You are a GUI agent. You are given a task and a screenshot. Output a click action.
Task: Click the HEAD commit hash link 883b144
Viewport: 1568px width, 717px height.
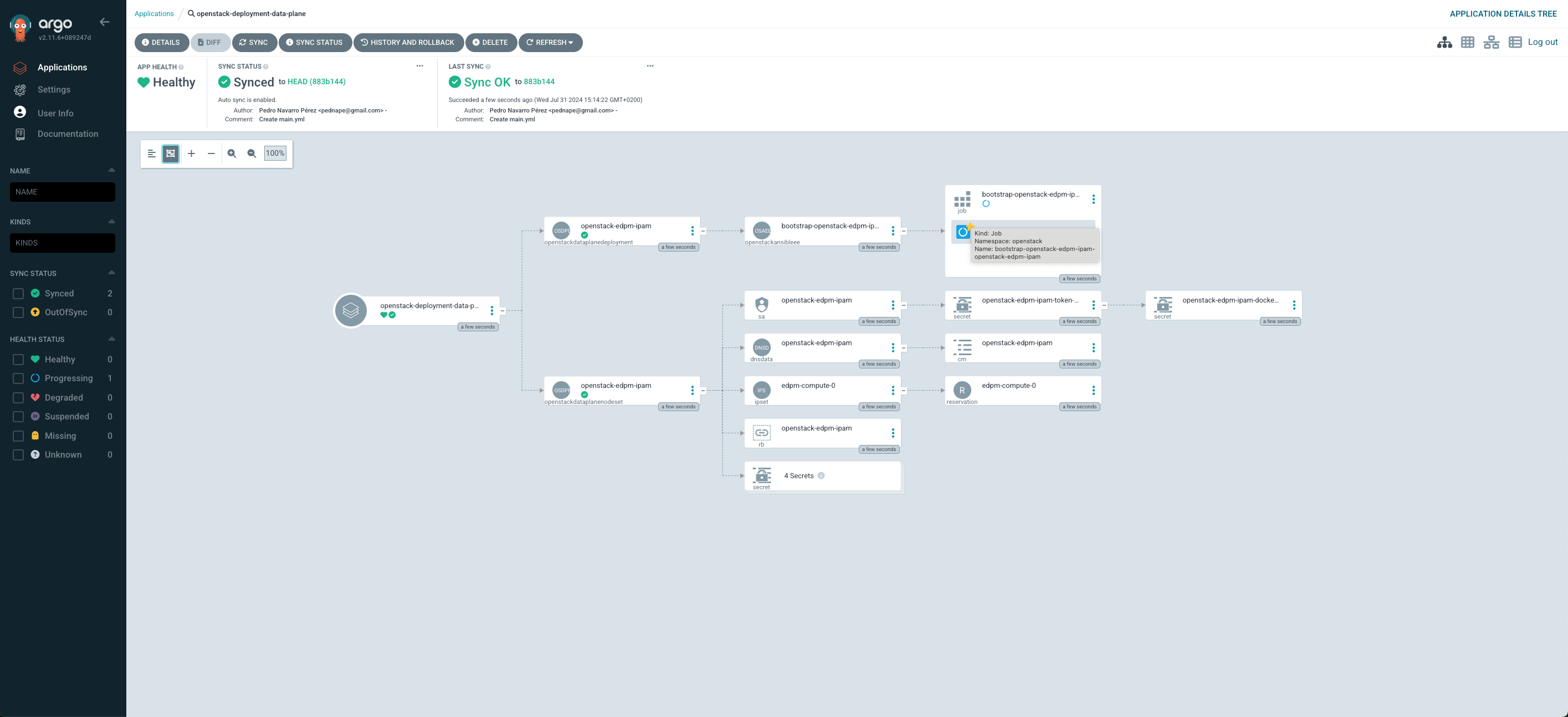point(316,81)
